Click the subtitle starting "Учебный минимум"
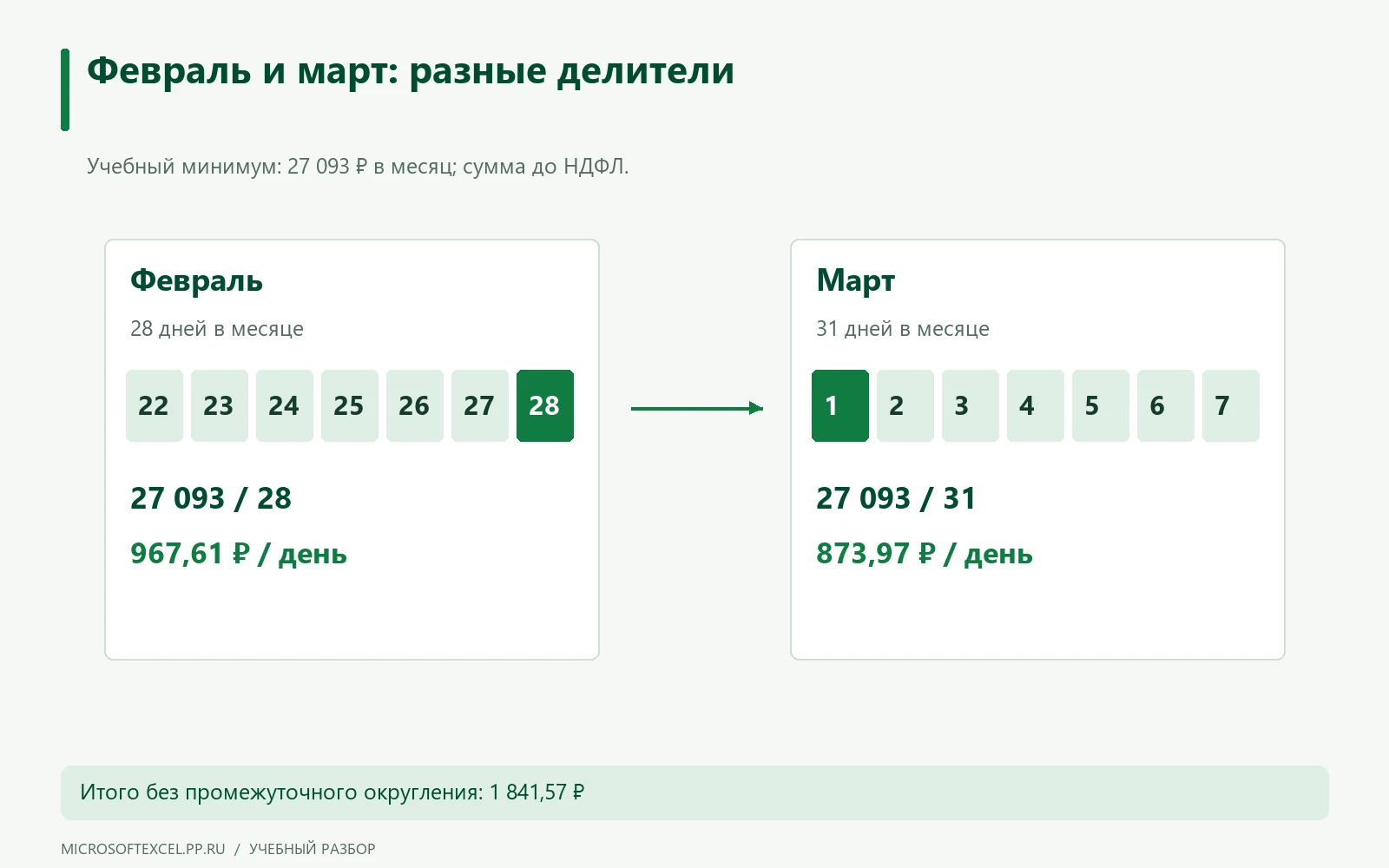 358,166
